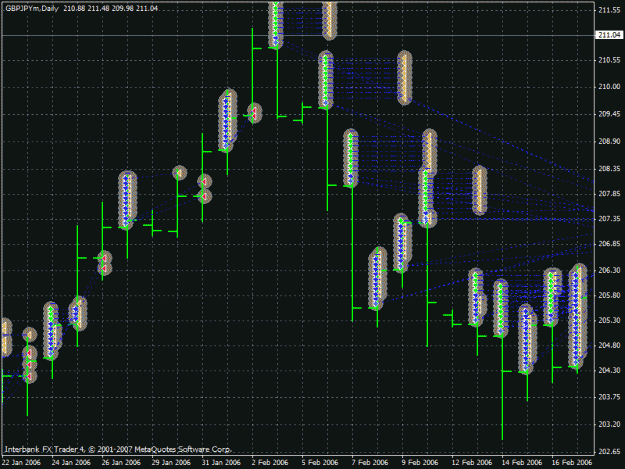Image resolution: width=625 pixels, height=469 pixels.
Task: Click the 2 Feb 2006 date label
Action: (270, 462)
